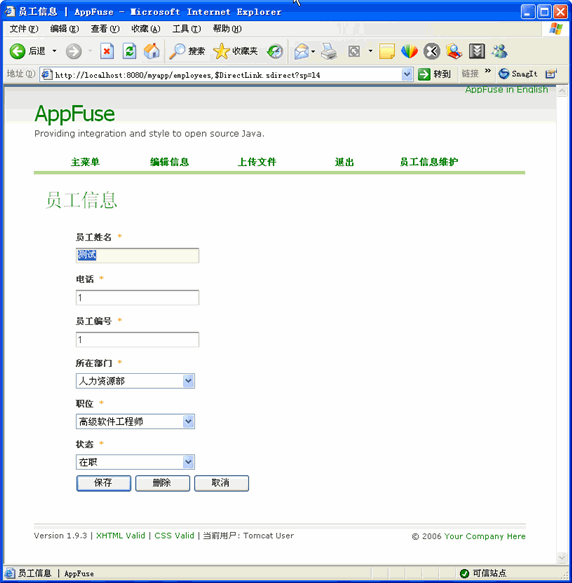The image size is (572, 583).
Task: Open the 帮助 (Help) menu
Action: (x=227, y=29)
